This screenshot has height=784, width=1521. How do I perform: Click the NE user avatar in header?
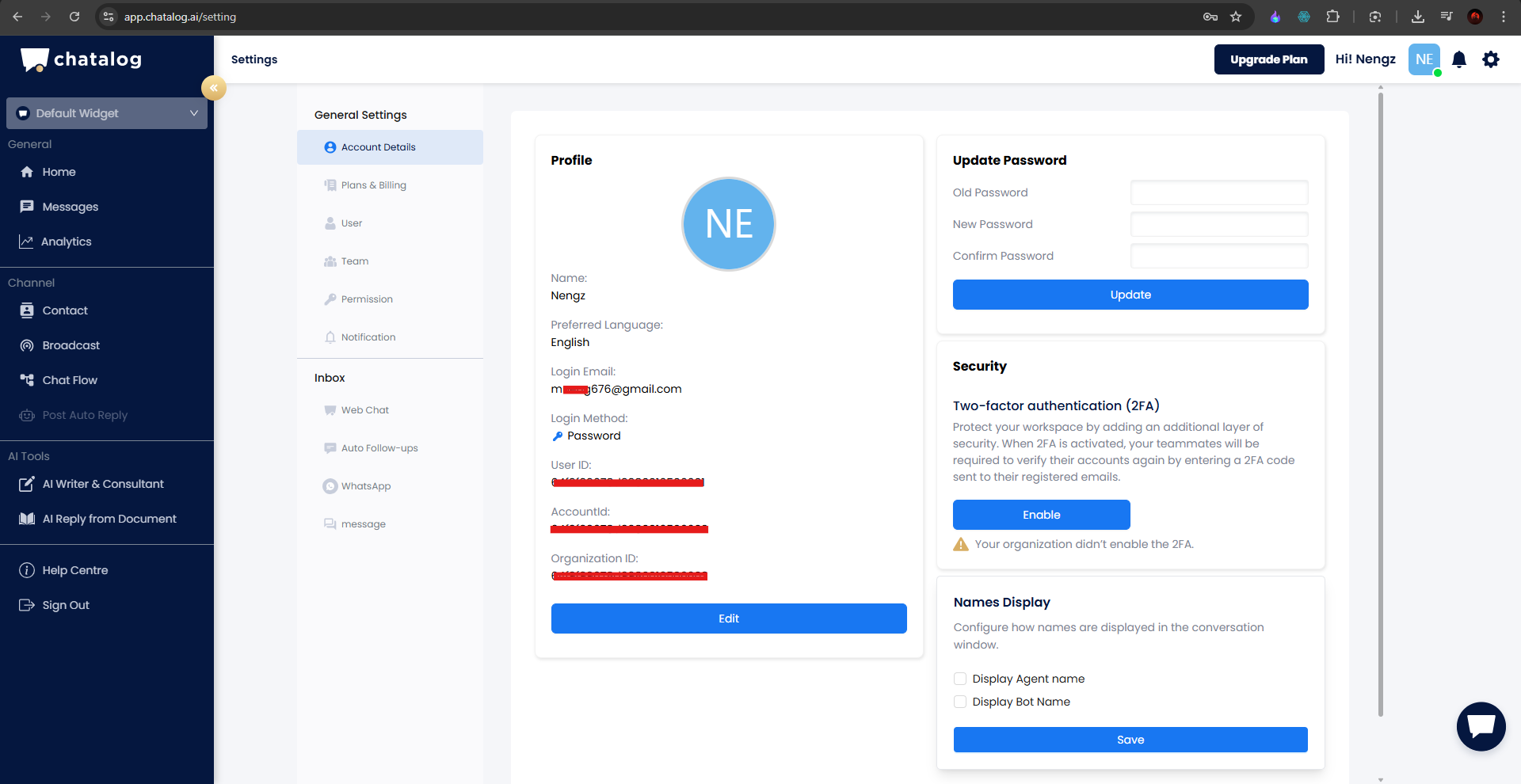coord(1424,59)
